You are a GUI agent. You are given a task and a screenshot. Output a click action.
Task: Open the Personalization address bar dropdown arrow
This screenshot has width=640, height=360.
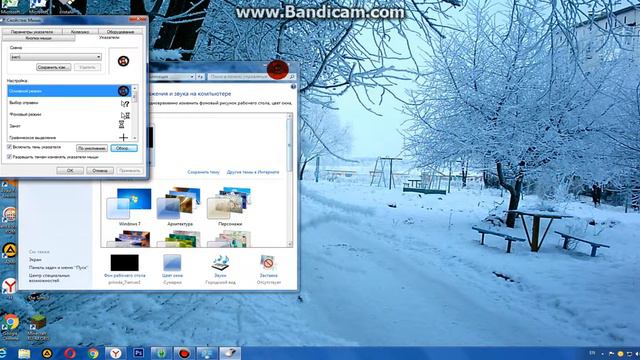(x=192, y=76)
